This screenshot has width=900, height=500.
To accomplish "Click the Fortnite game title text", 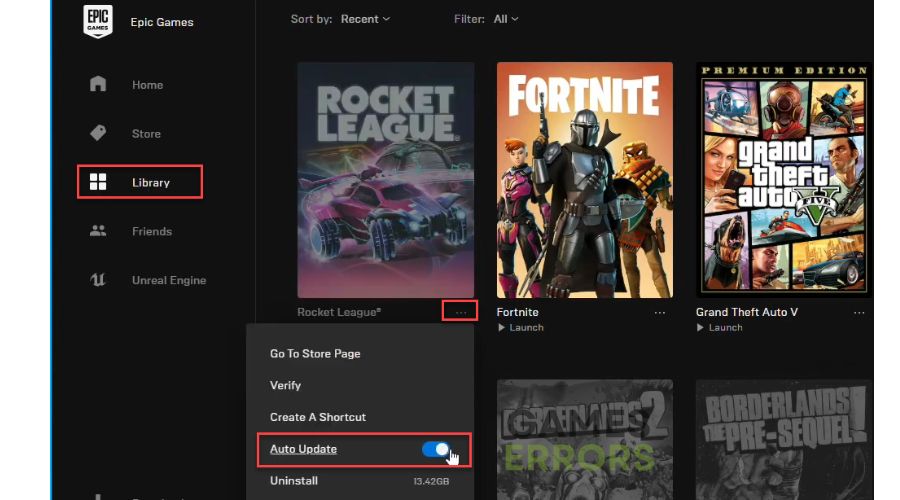I will 517,312.
